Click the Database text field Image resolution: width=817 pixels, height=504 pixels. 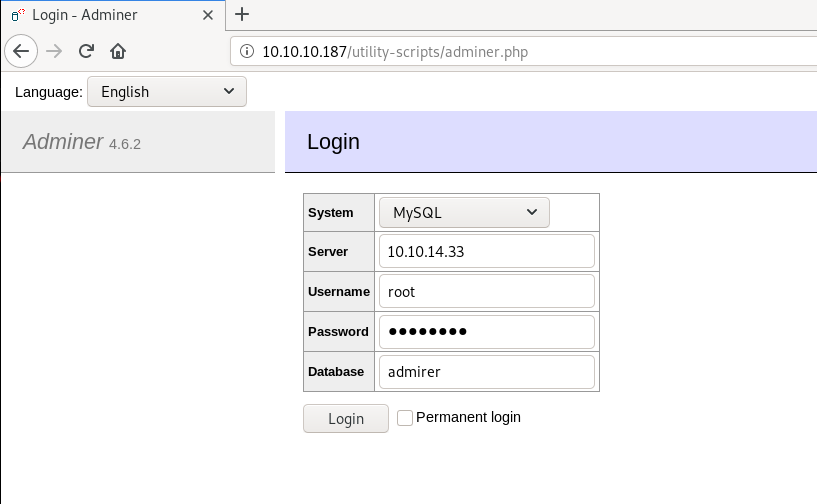coord(487,372)
